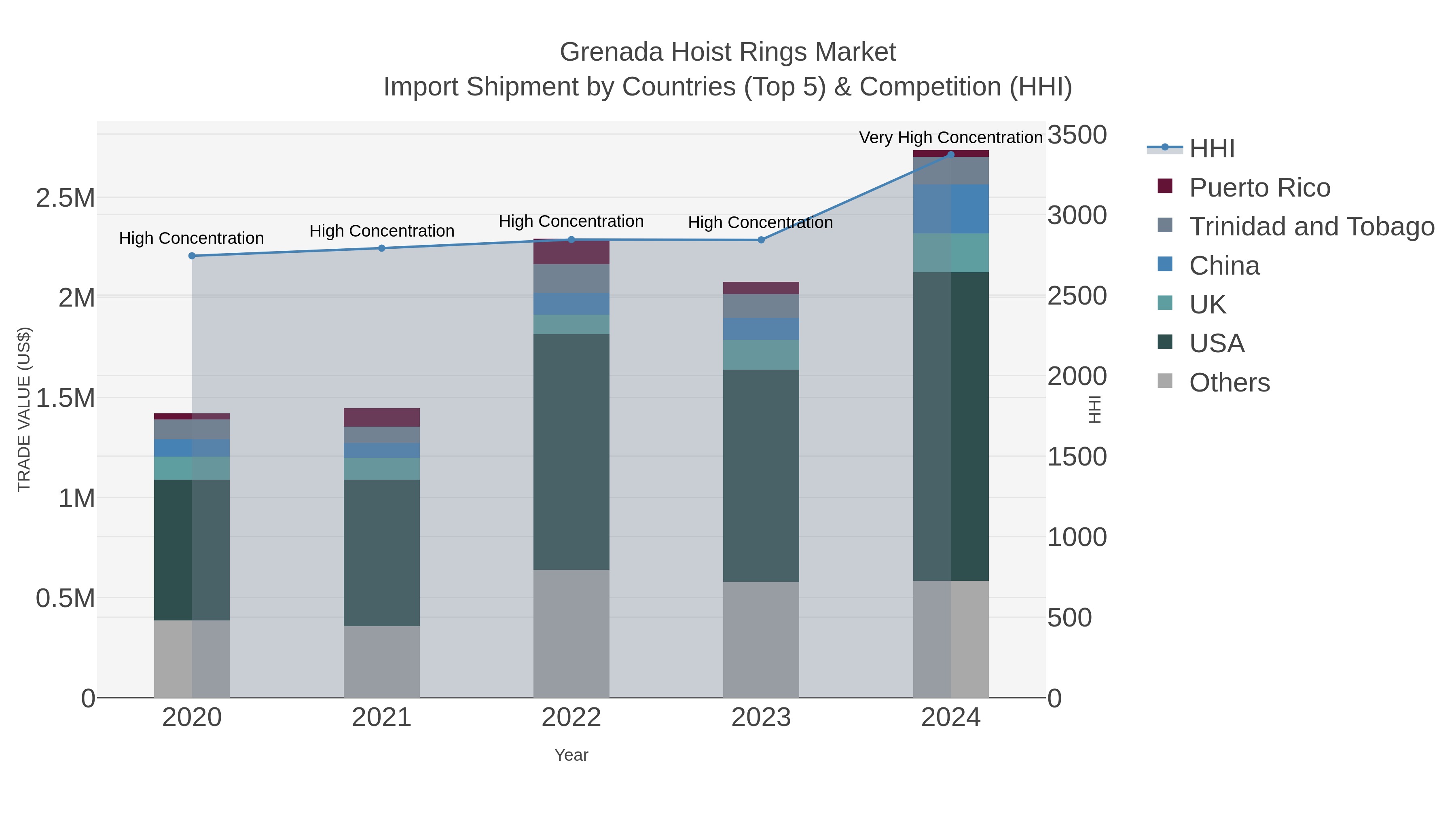This screenshot has height=819, width=1456.
Task: Toggle China series in legend
Action: click(1208, 265)
